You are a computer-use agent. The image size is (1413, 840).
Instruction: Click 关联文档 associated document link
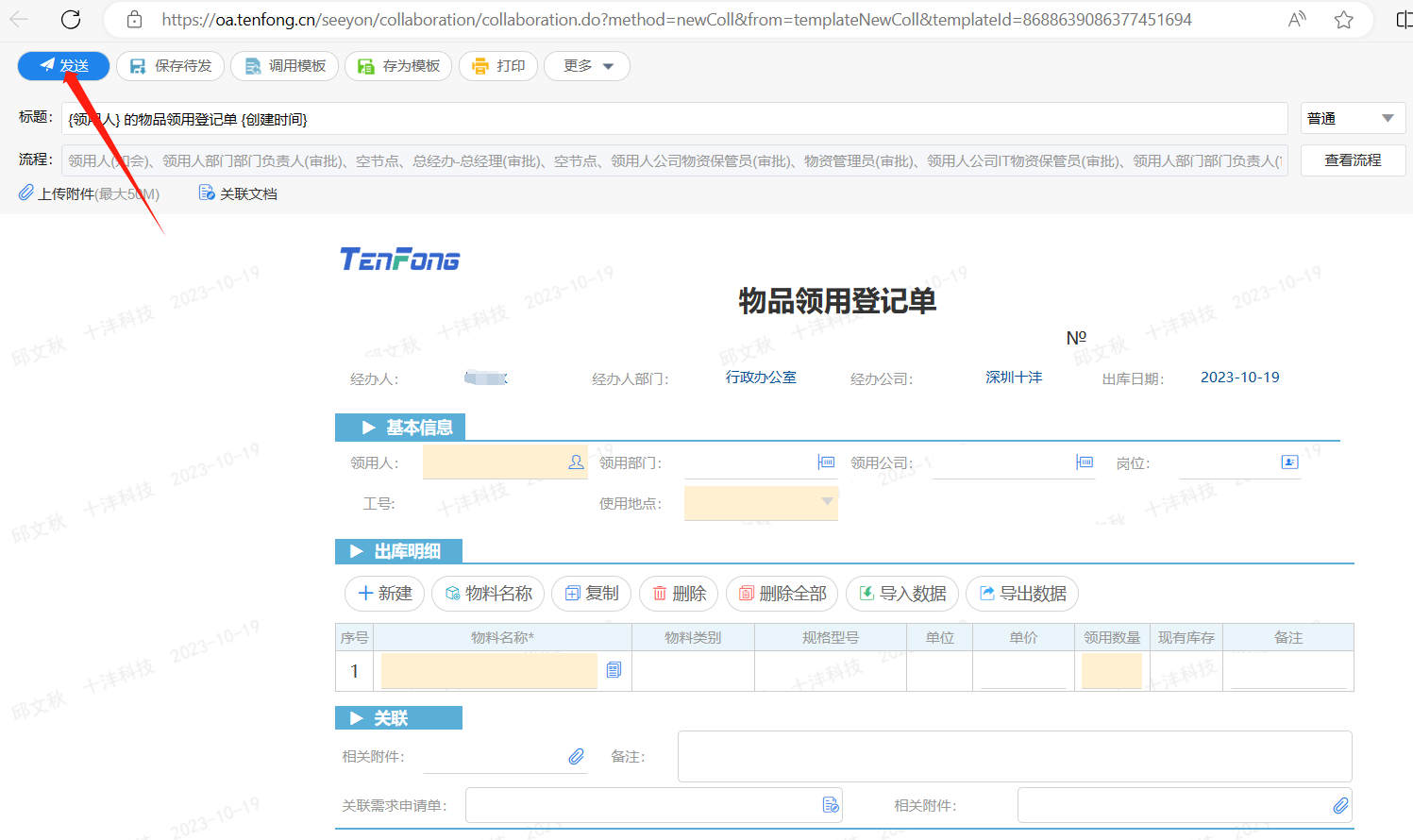click(x=238, y=193)
